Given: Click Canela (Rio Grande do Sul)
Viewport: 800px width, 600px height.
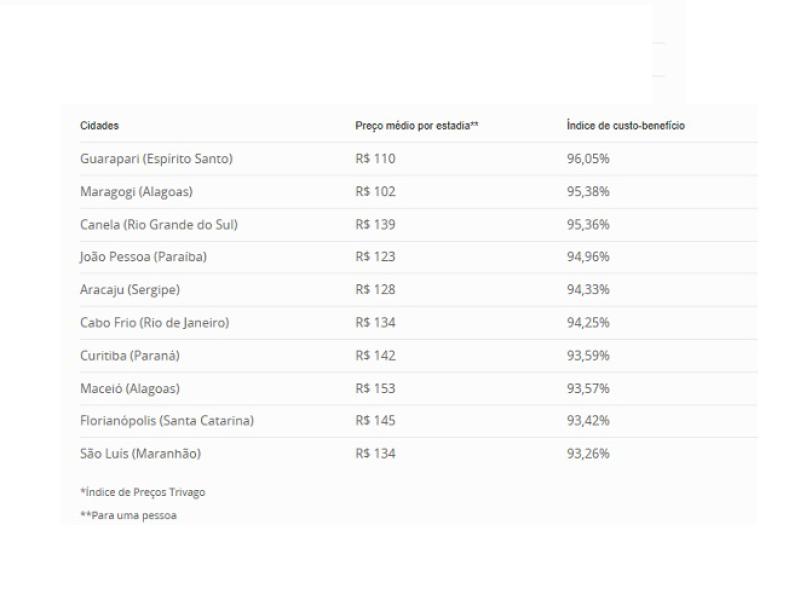Looking at the screenshot, I should point(158,225).
